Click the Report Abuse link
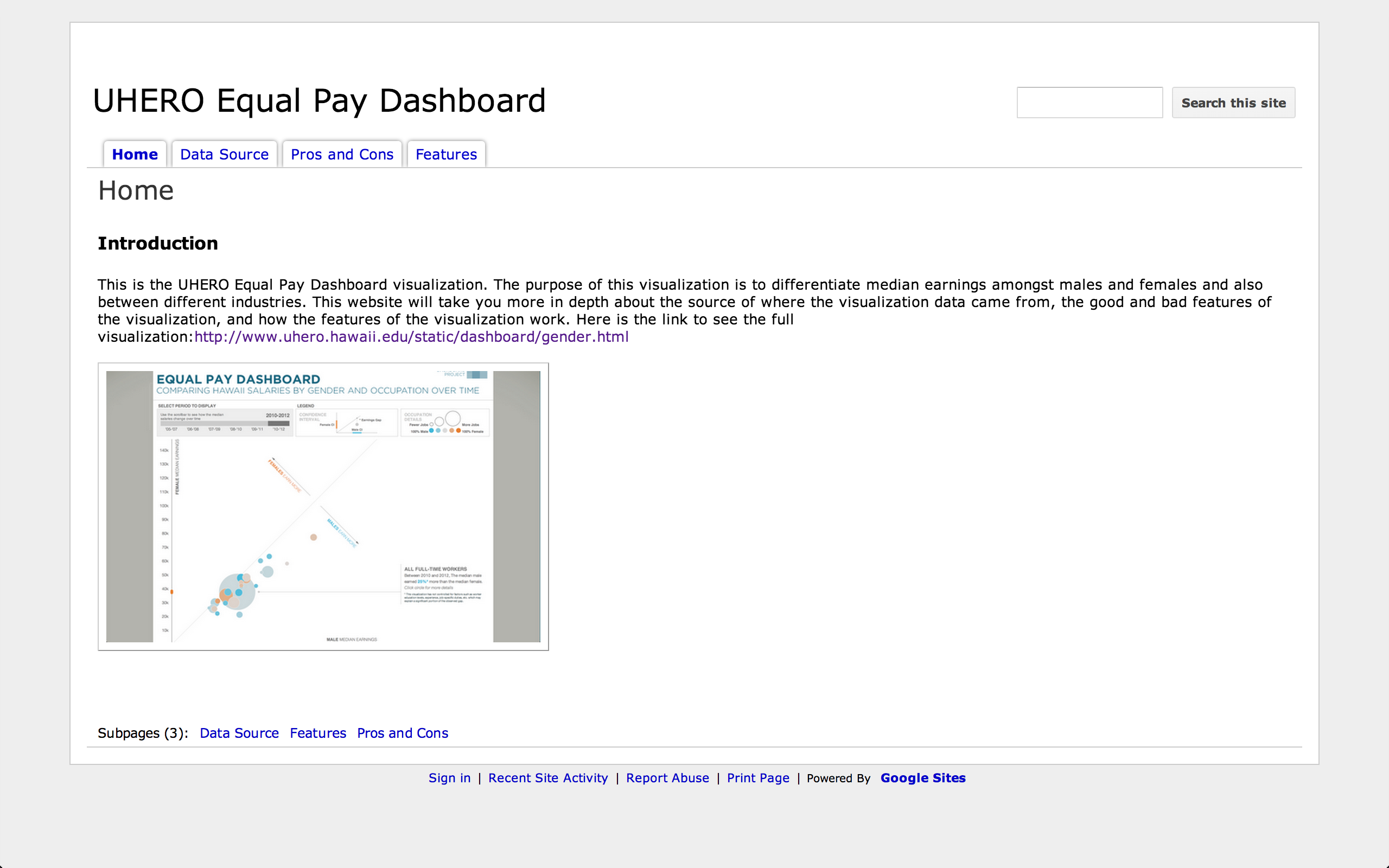Viewport: 1389px width, 868px height. point(667,778)
